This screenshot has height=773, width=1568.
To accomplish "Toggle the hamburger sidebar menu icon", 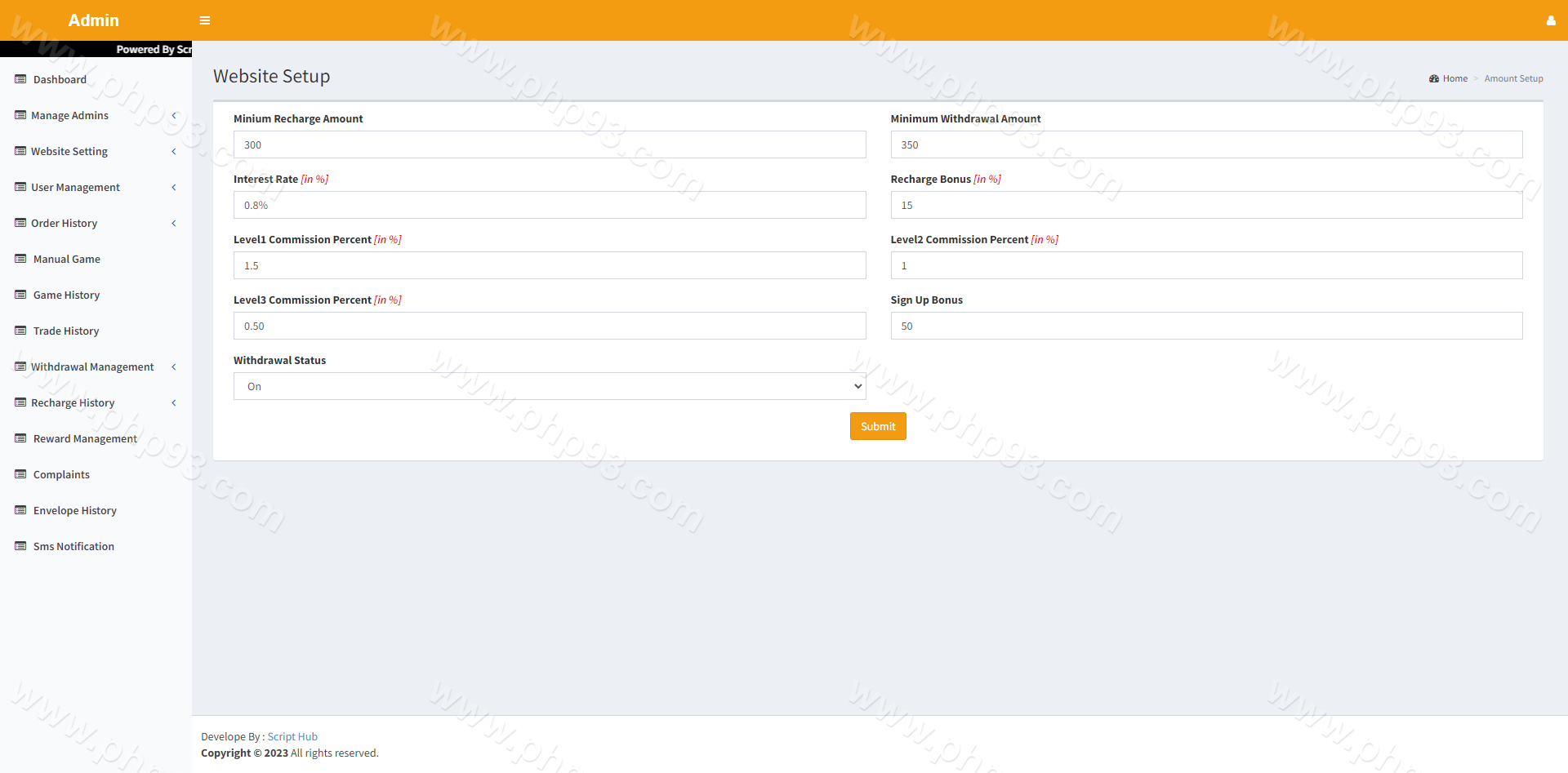I will [205, 20].
